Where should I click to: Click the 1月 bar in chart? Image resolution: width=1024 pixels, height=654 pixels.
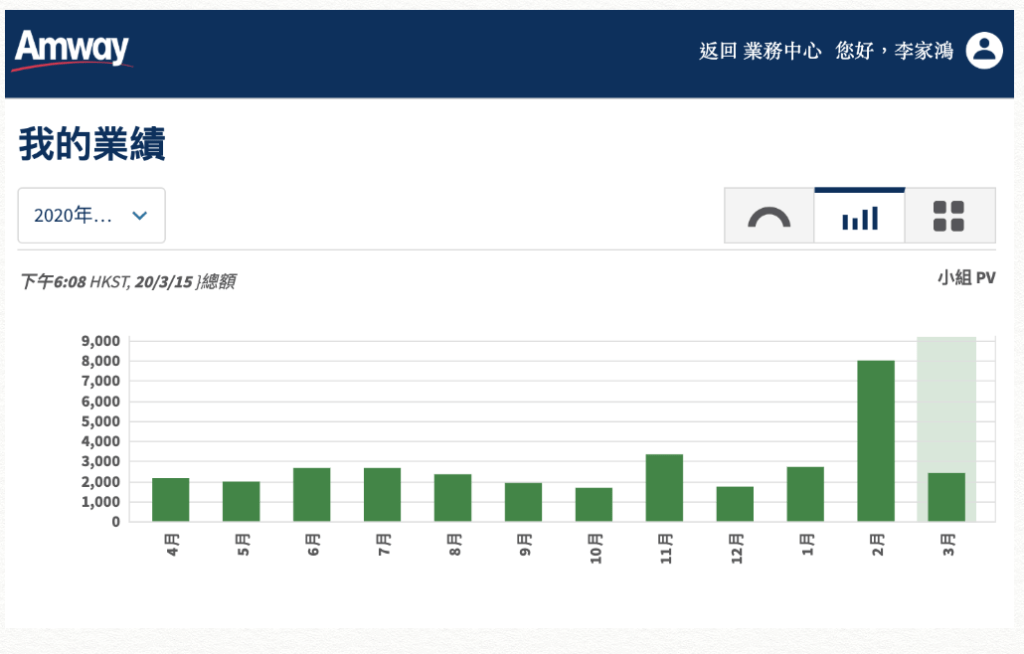coord(805,494)
